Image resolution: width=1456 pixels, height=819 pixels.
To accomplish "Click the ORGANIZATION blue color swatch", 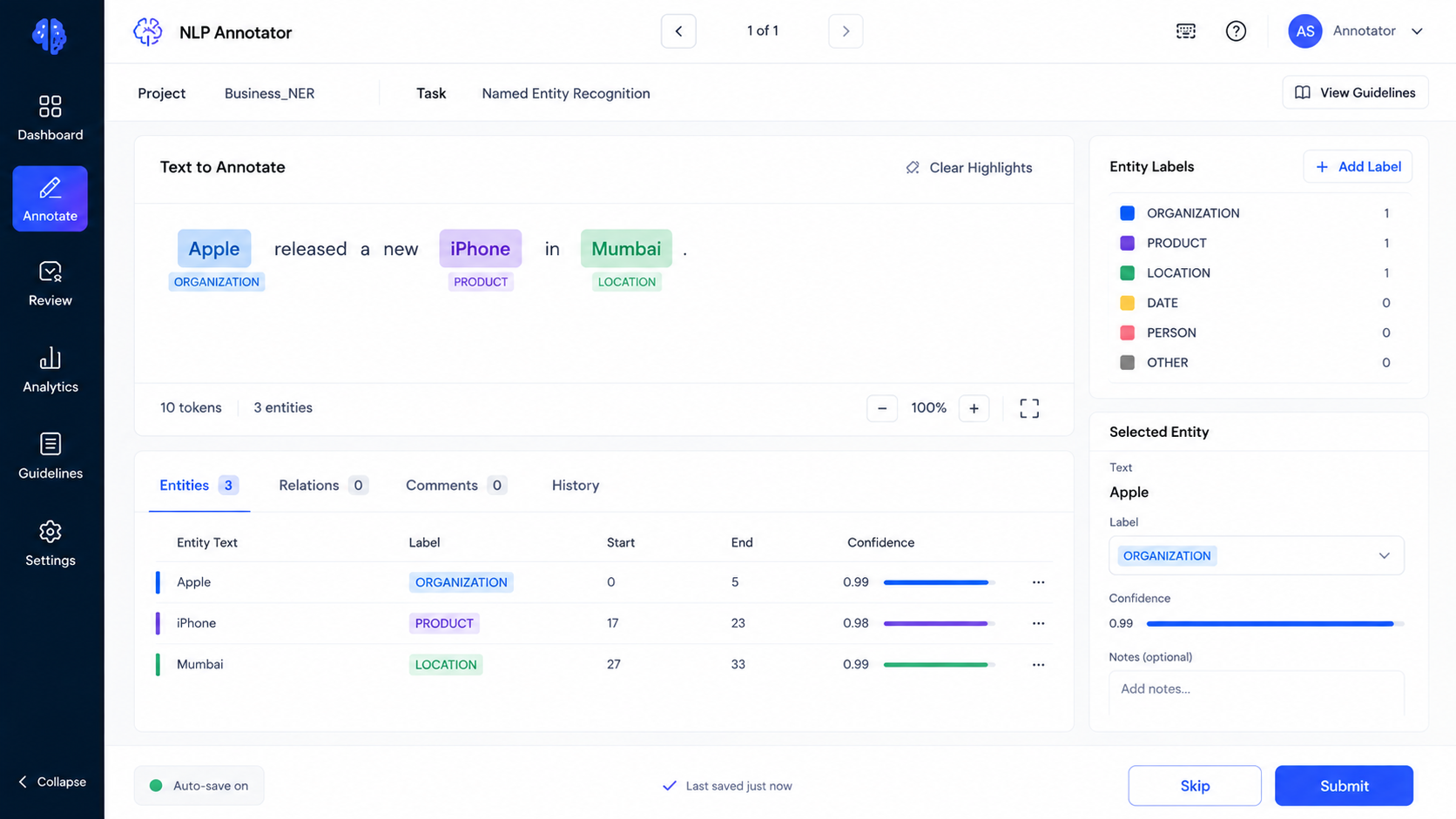I will click(1127, 213).
